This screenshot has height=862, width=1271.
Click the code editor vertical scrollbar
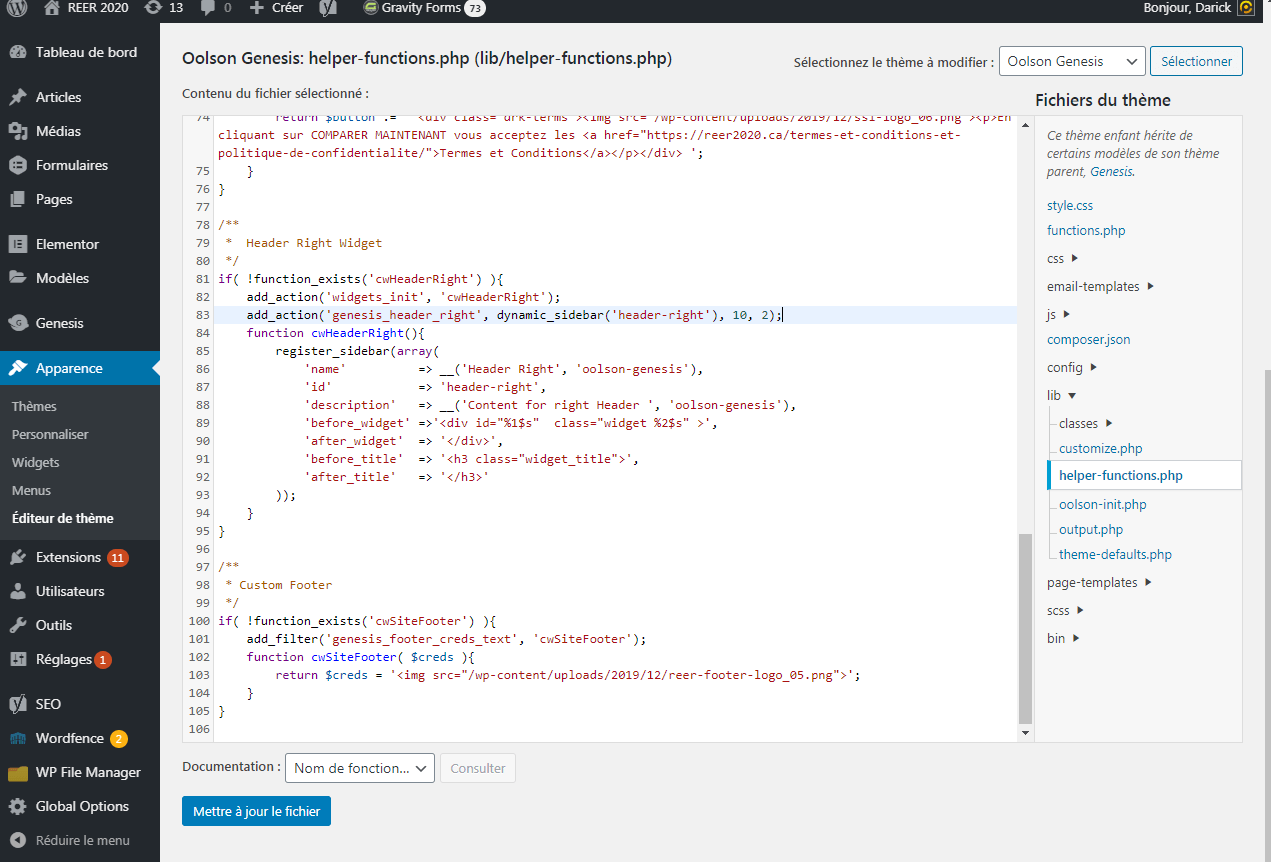pos(1024,628)
